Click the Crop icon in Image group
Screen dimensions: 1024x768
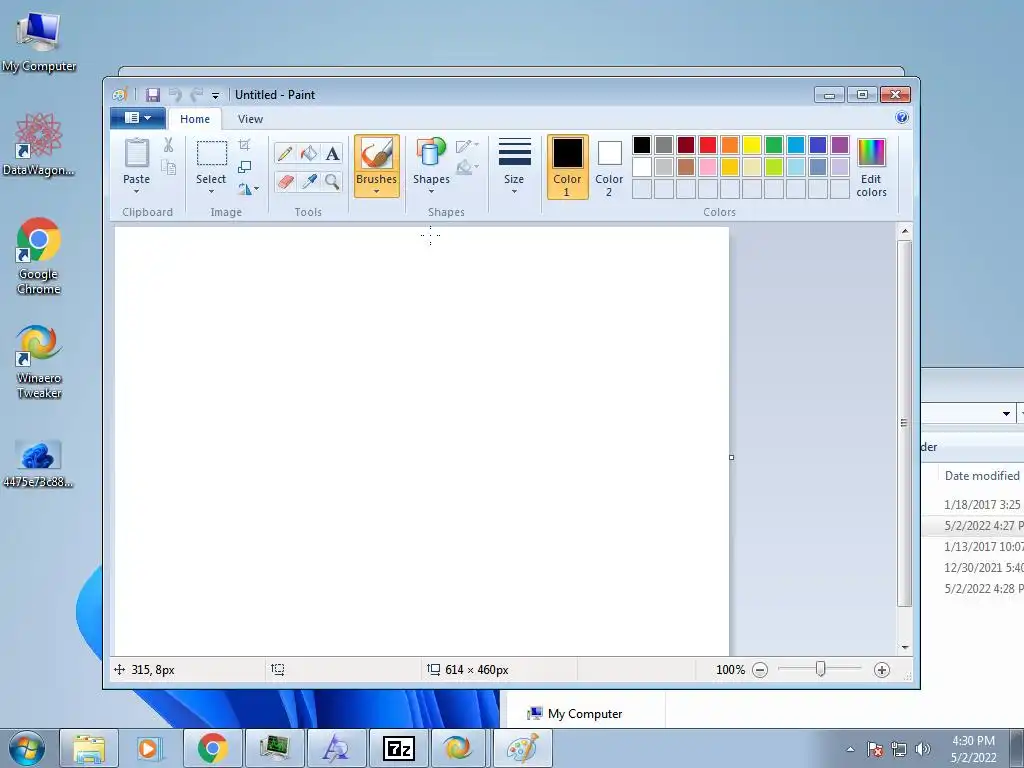click(245, 144)
